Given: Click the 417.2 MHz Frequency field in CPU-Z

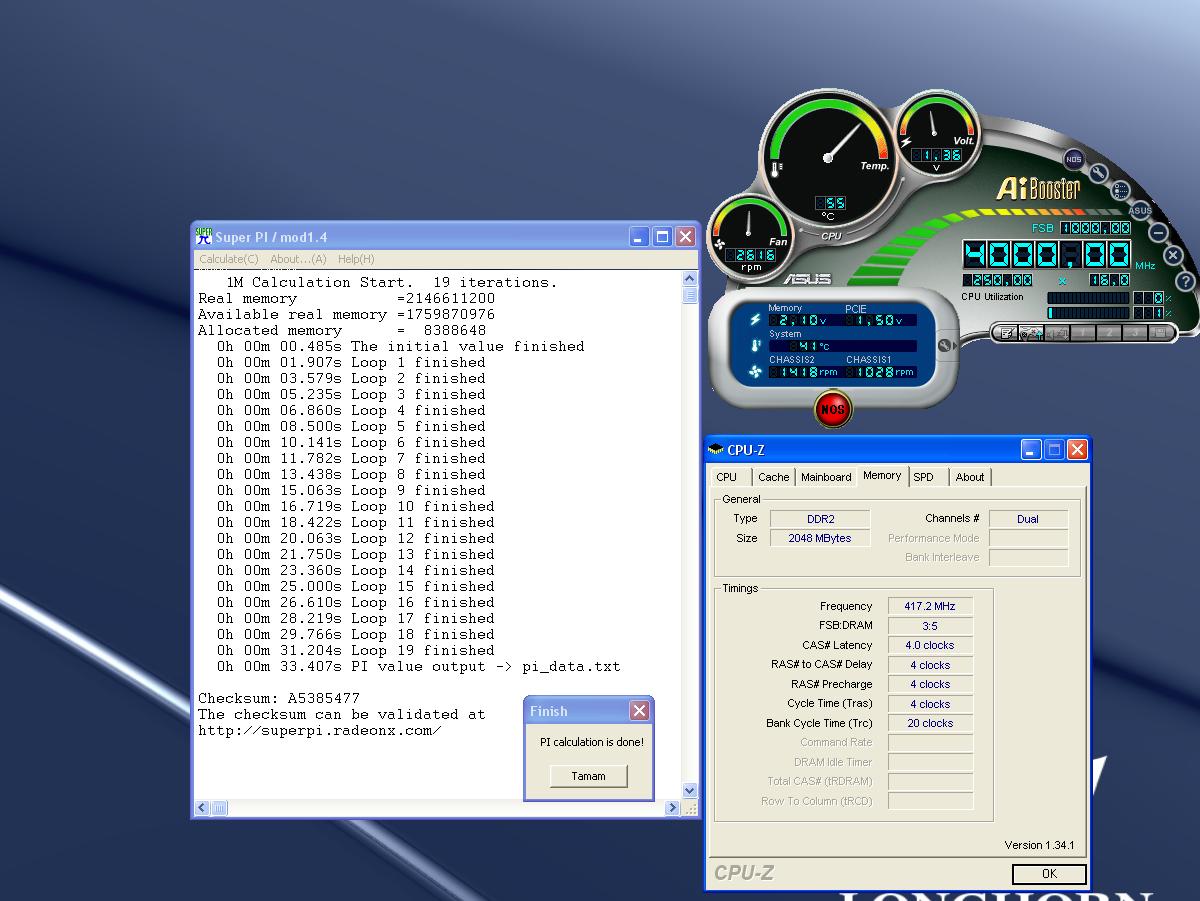Looking at the screenshot, I should click(930, 606).
